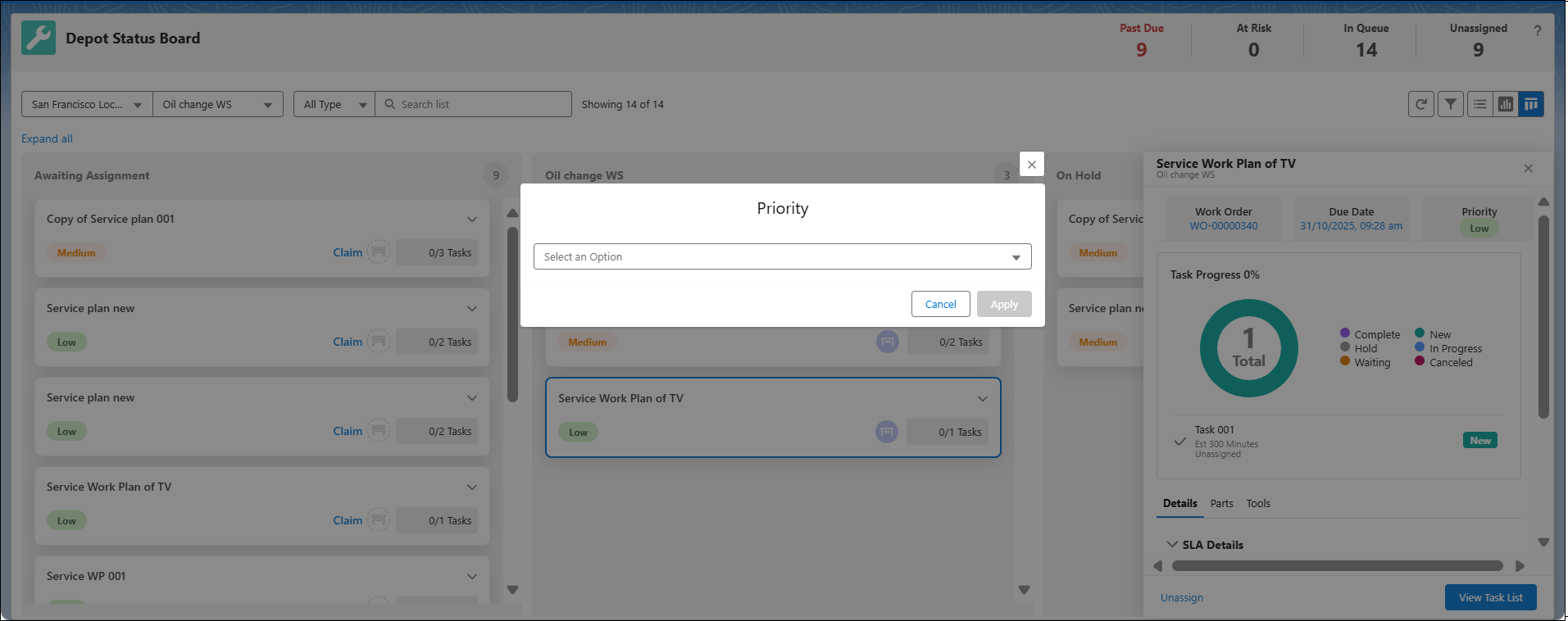Click assigned-user icon on Oil change Service Work Plan of TV card

[x=887, y=432]
